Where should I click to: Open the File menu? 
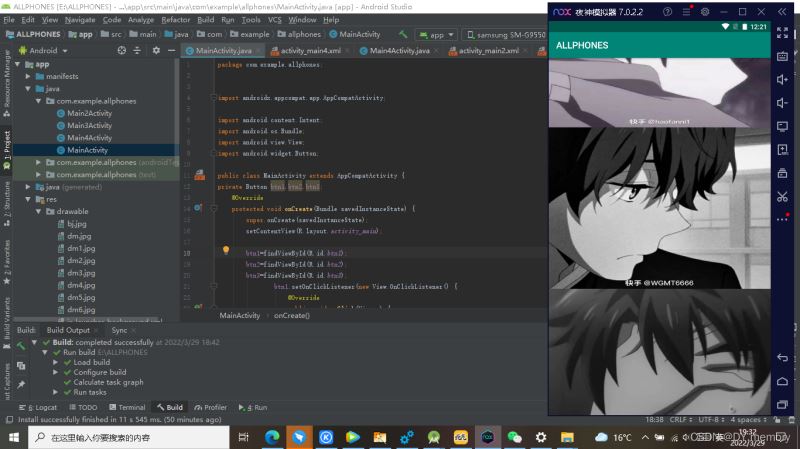coord(9,19)
